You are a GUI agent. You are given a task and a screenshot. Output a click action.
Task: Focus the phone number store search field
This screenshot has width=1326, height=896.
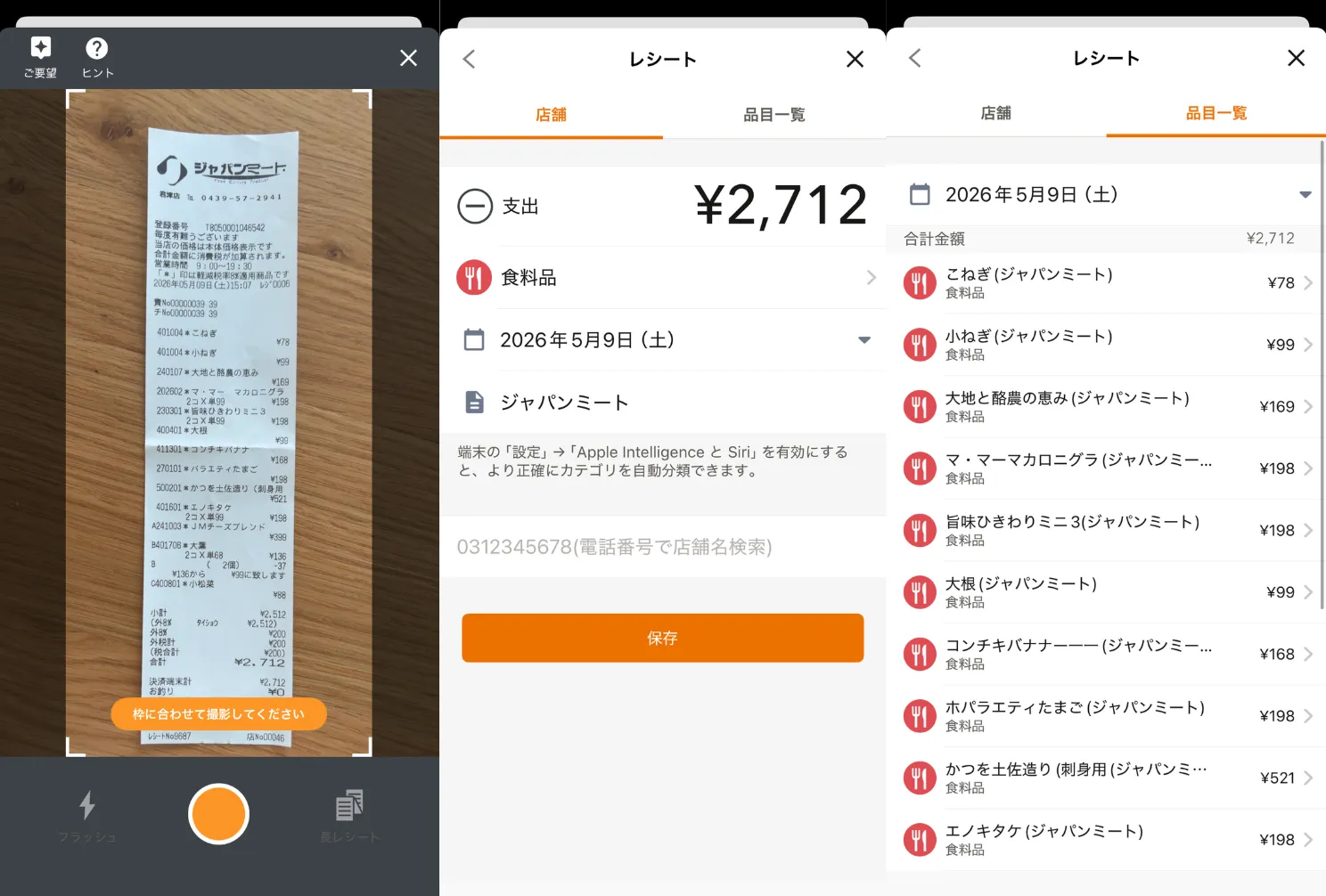pos(663,547)
